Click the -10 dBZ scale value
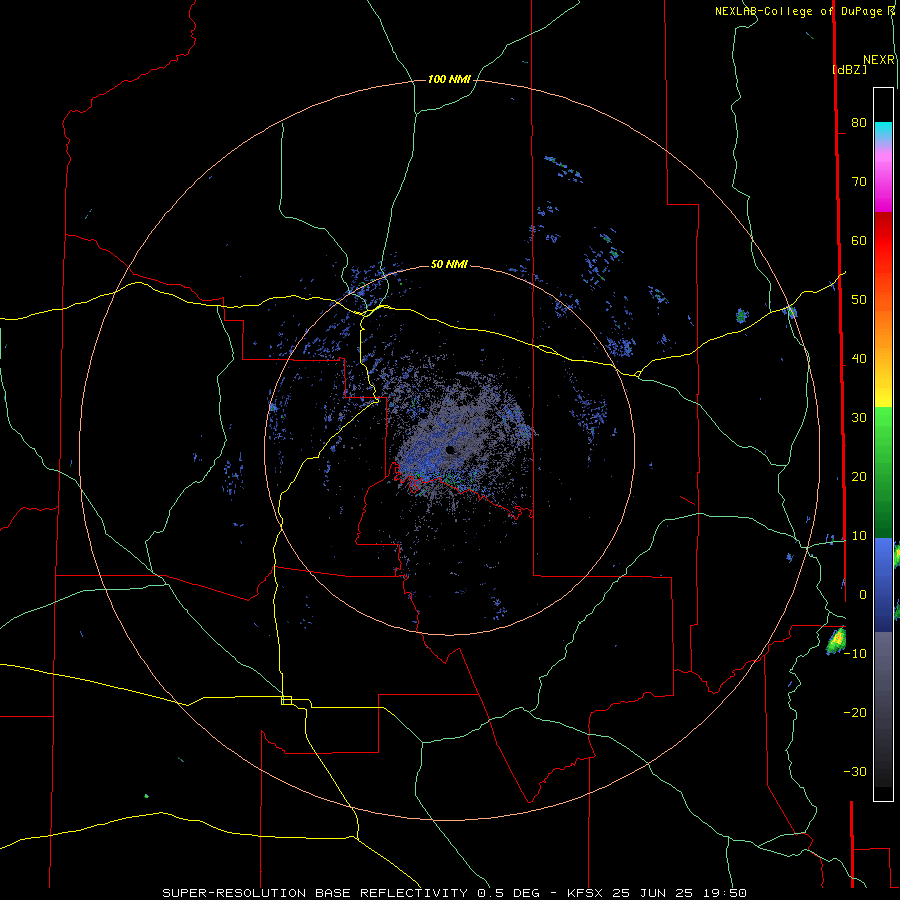The height and width of the screenshot is (900, 900). pos(855,653)
